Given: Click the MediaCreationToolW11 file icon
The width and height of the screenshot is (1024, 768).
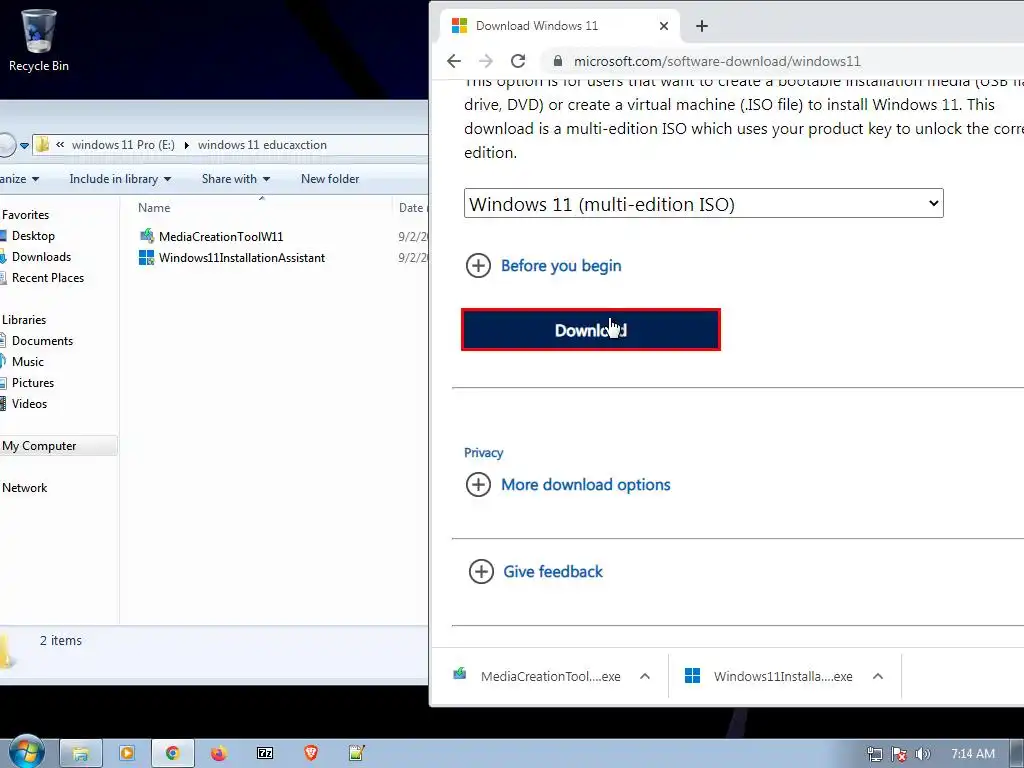Looking at the screenshot, I should [x=146, y=236].
